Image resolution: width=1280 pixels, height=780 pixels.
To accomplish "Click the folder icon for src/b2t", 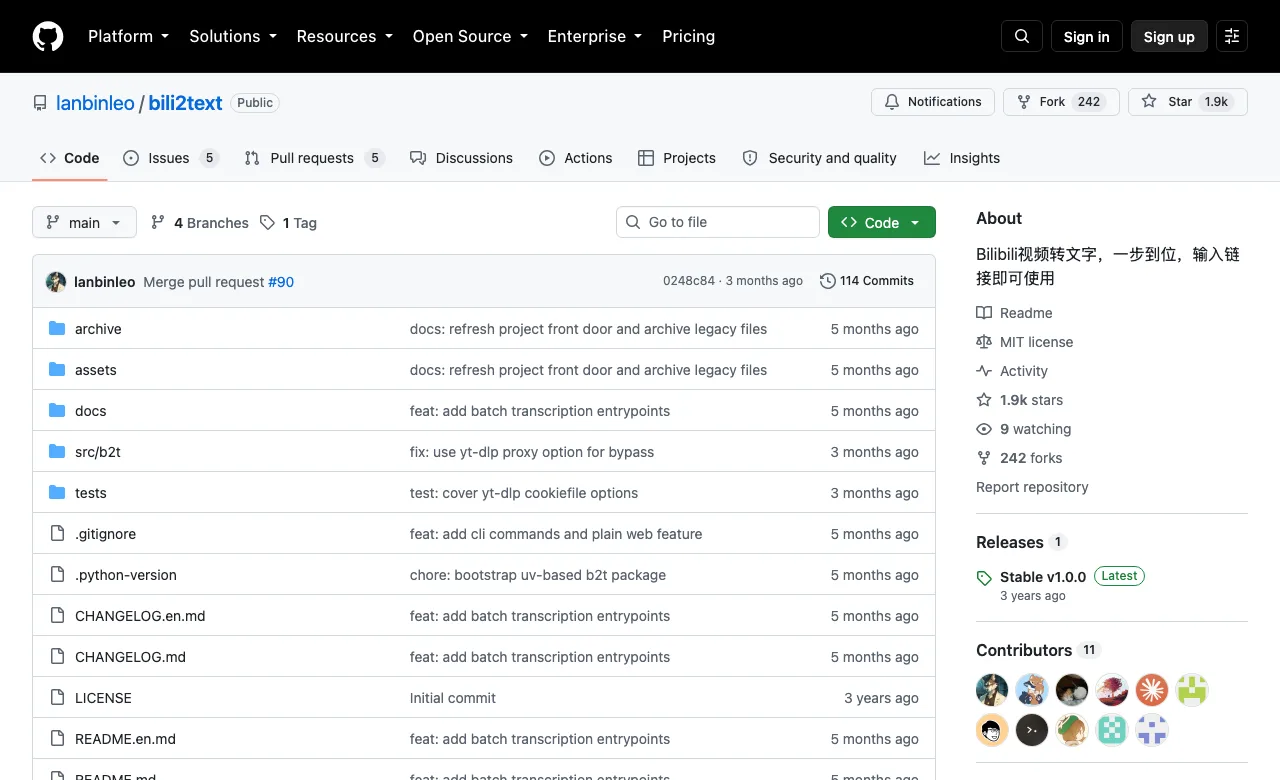I will tap(57, 452).
